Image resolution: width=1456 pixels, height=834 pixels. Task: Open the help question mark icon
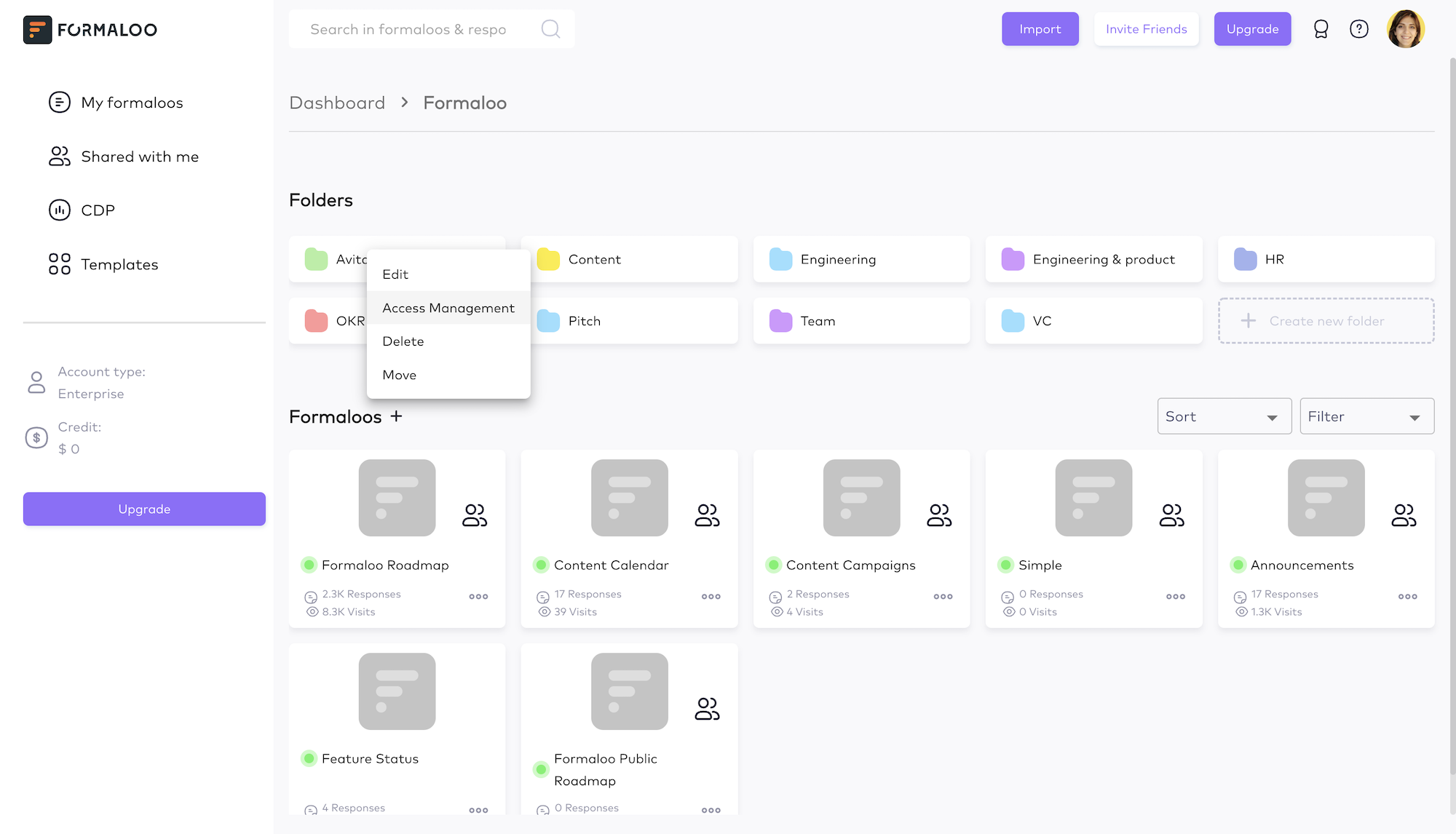pos(1358,29)
